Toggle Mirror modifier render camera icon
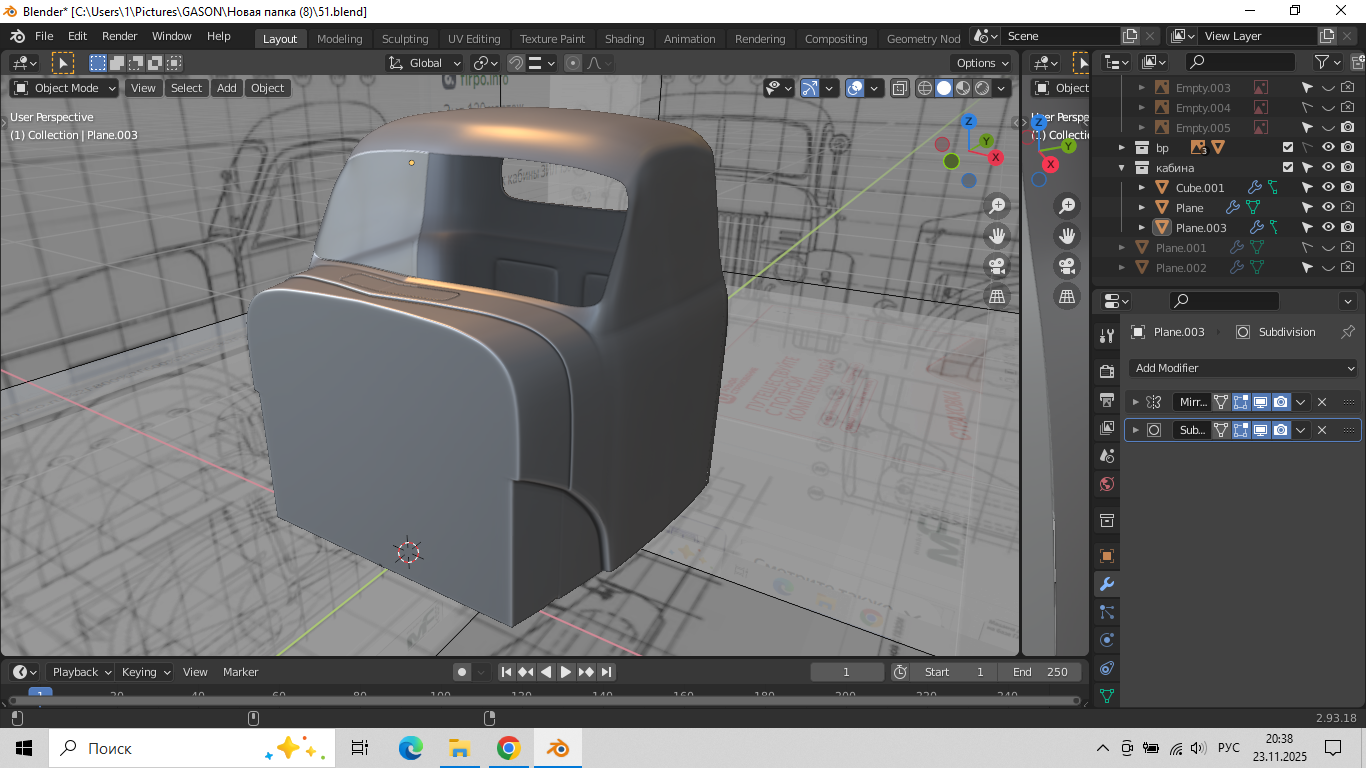The width and height of the screenshot is (1366, 768). pos(1280,402)
